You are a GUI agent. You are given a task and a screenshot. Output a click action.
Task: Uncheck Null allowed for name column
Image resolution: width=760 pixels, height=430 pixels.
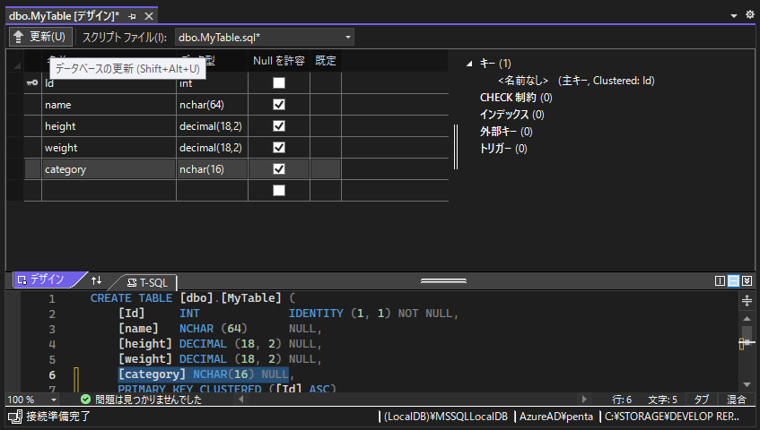279,104
